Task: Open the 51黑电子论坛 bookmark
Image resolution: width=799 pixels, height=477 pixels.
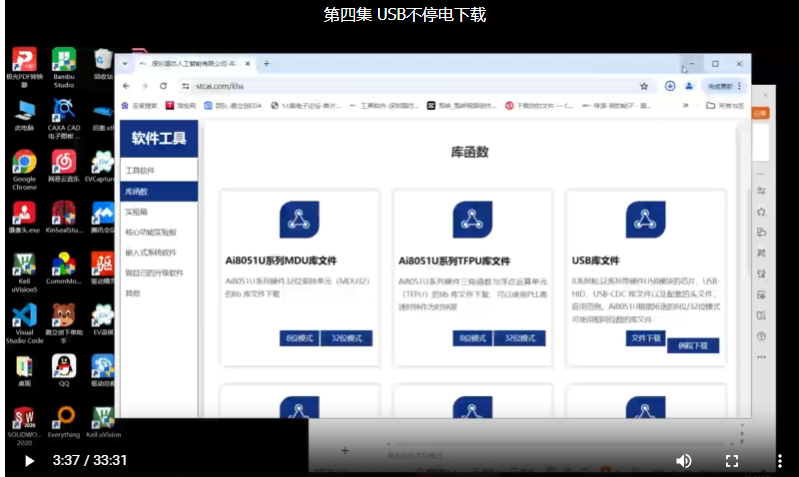Action: point(306,105)
